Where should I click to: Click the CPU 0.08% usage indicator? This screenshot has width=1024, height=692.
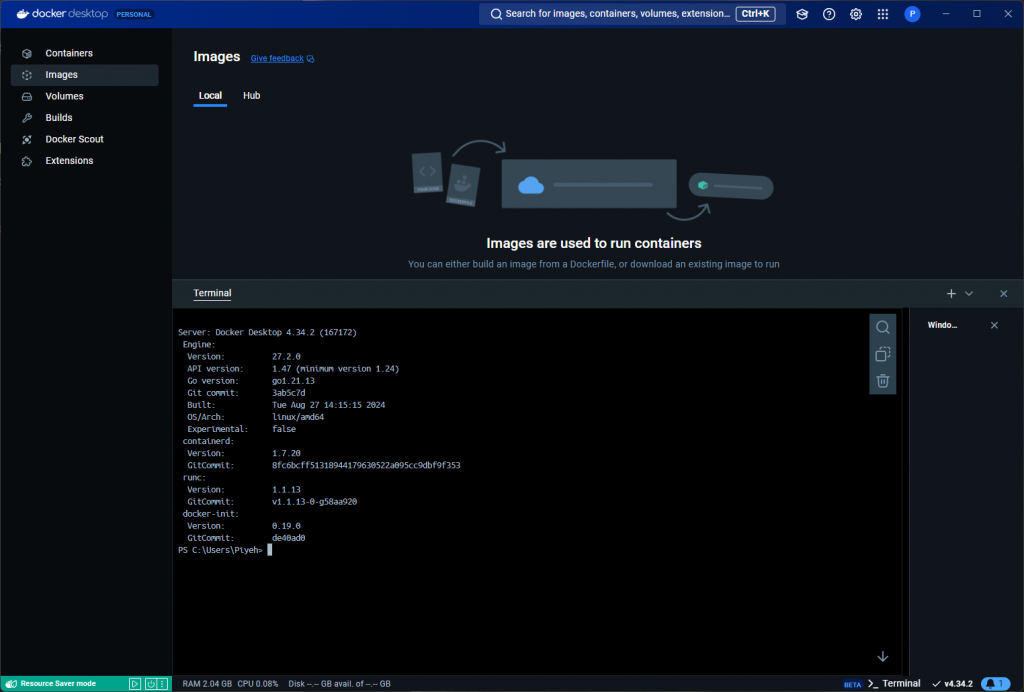click(258, 684)
